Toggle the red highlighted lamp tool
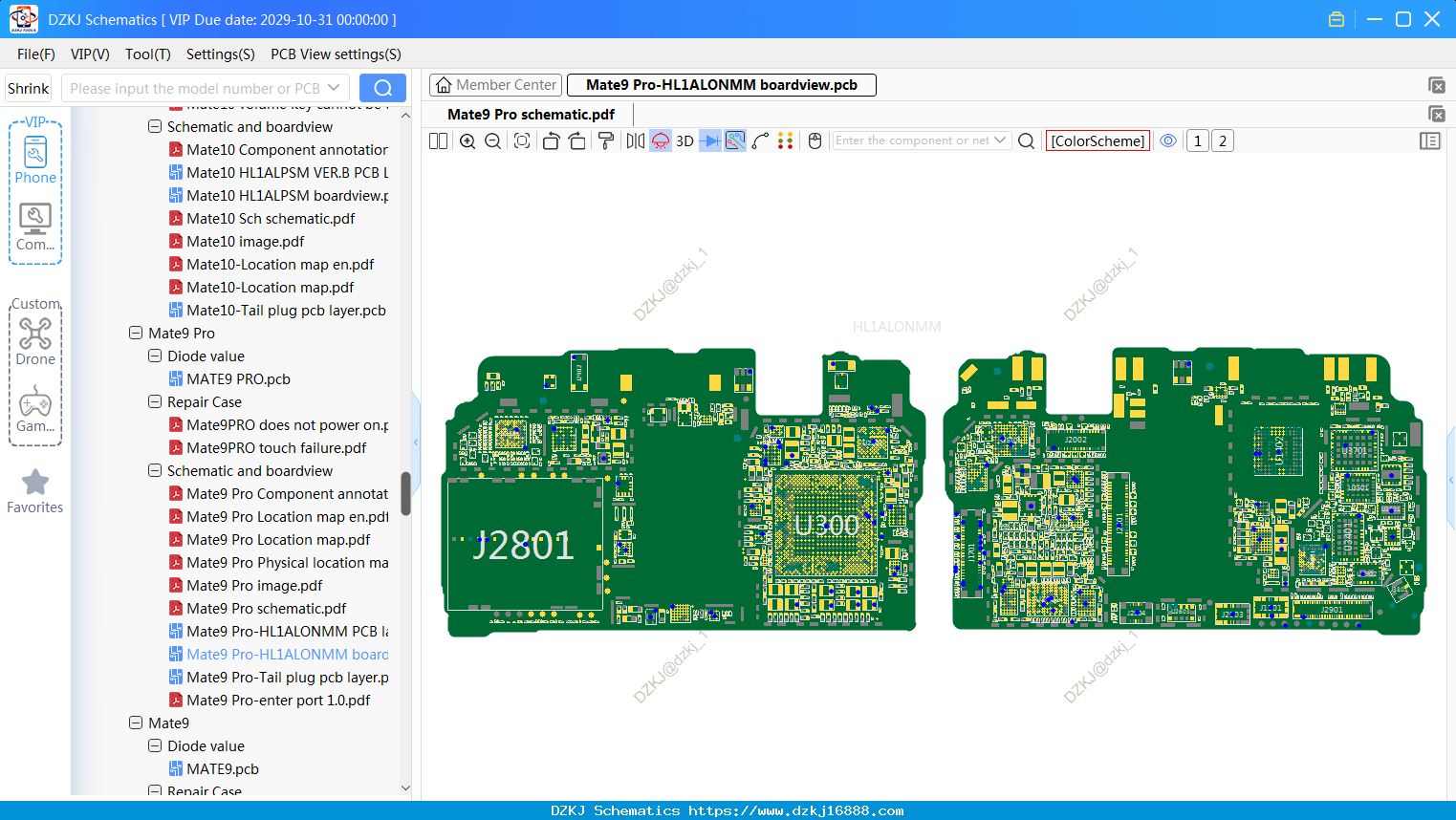The height and width of the screenshot is (820, 1456). [661, 140]
